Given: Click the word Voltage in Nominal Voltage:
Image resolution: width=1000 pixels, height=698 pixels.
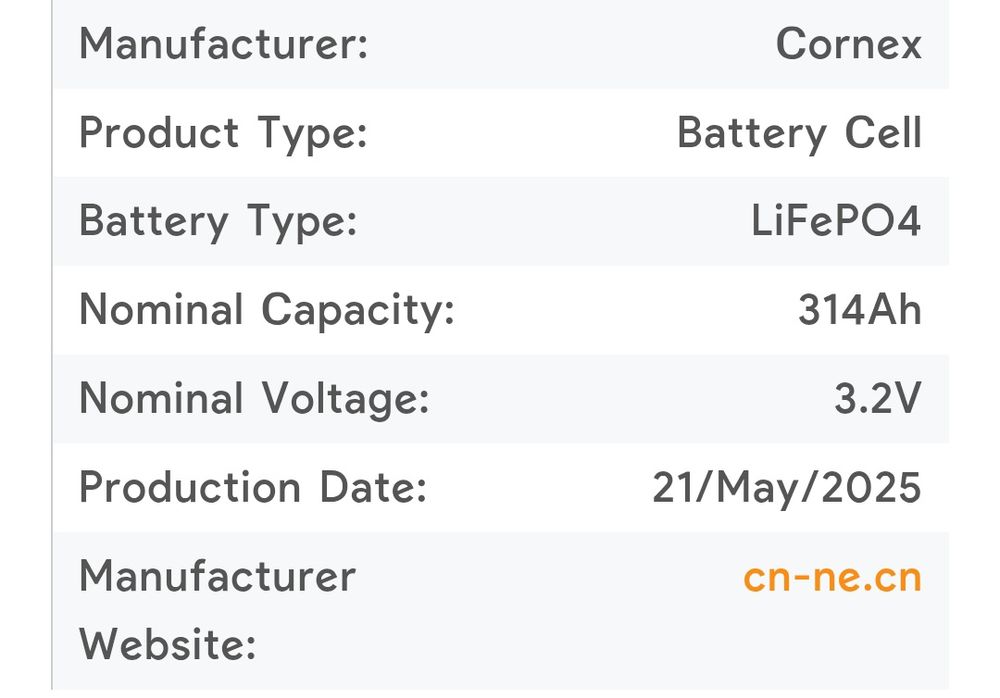Looking at the screenshot, I should (x=346, y=400).
